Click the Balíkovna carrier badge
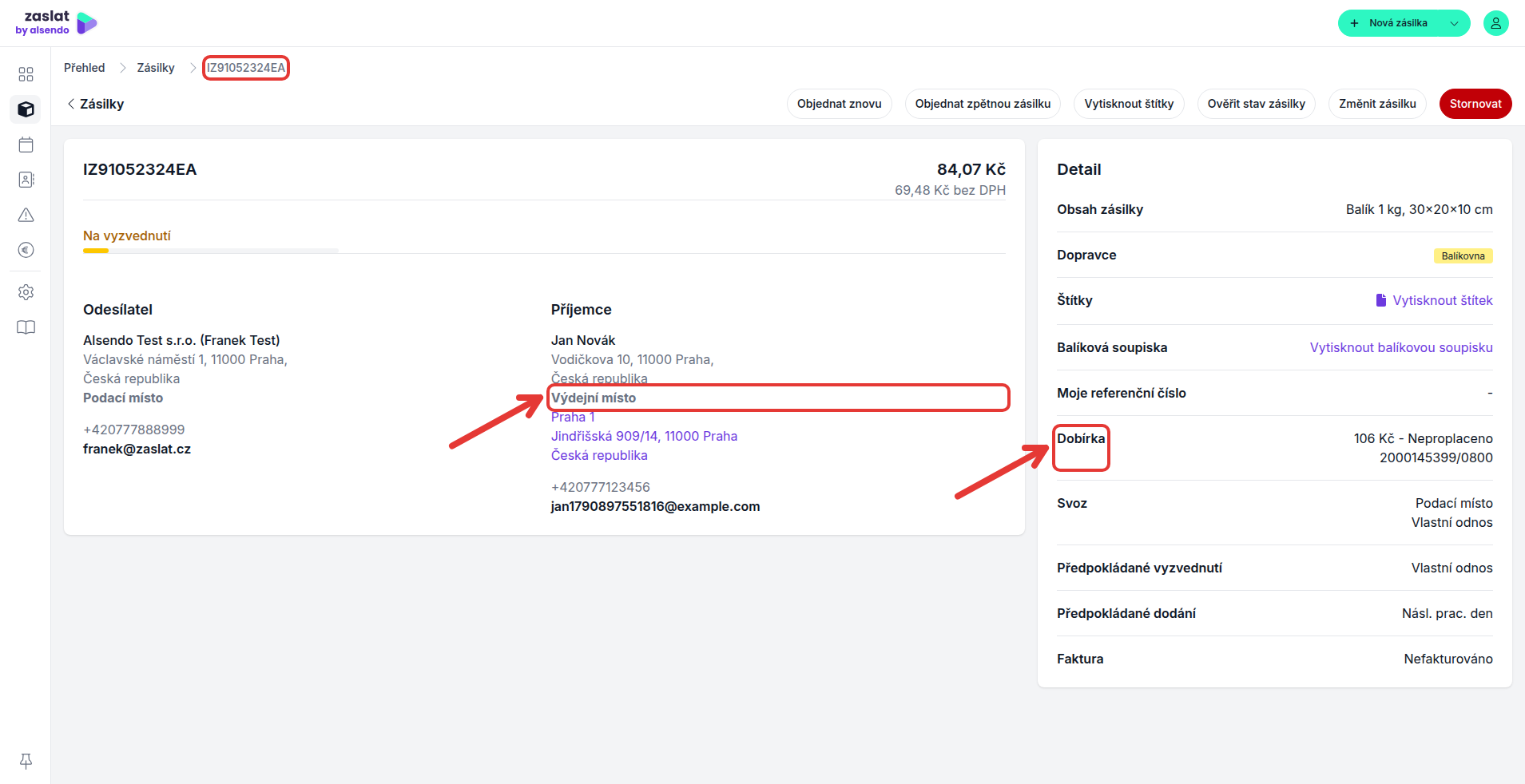This screenshot has height=784, width=1525. pos(1463,255)
